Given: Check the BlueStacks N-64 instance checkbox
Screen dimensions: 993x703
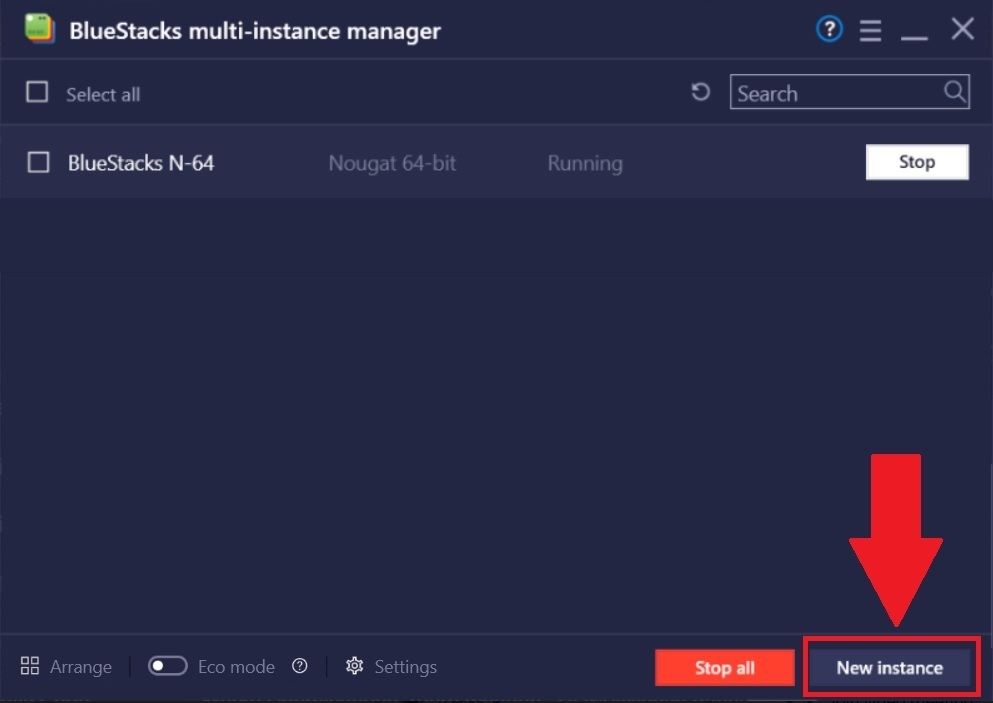Looking at the screenshot, I should (39, 162).
